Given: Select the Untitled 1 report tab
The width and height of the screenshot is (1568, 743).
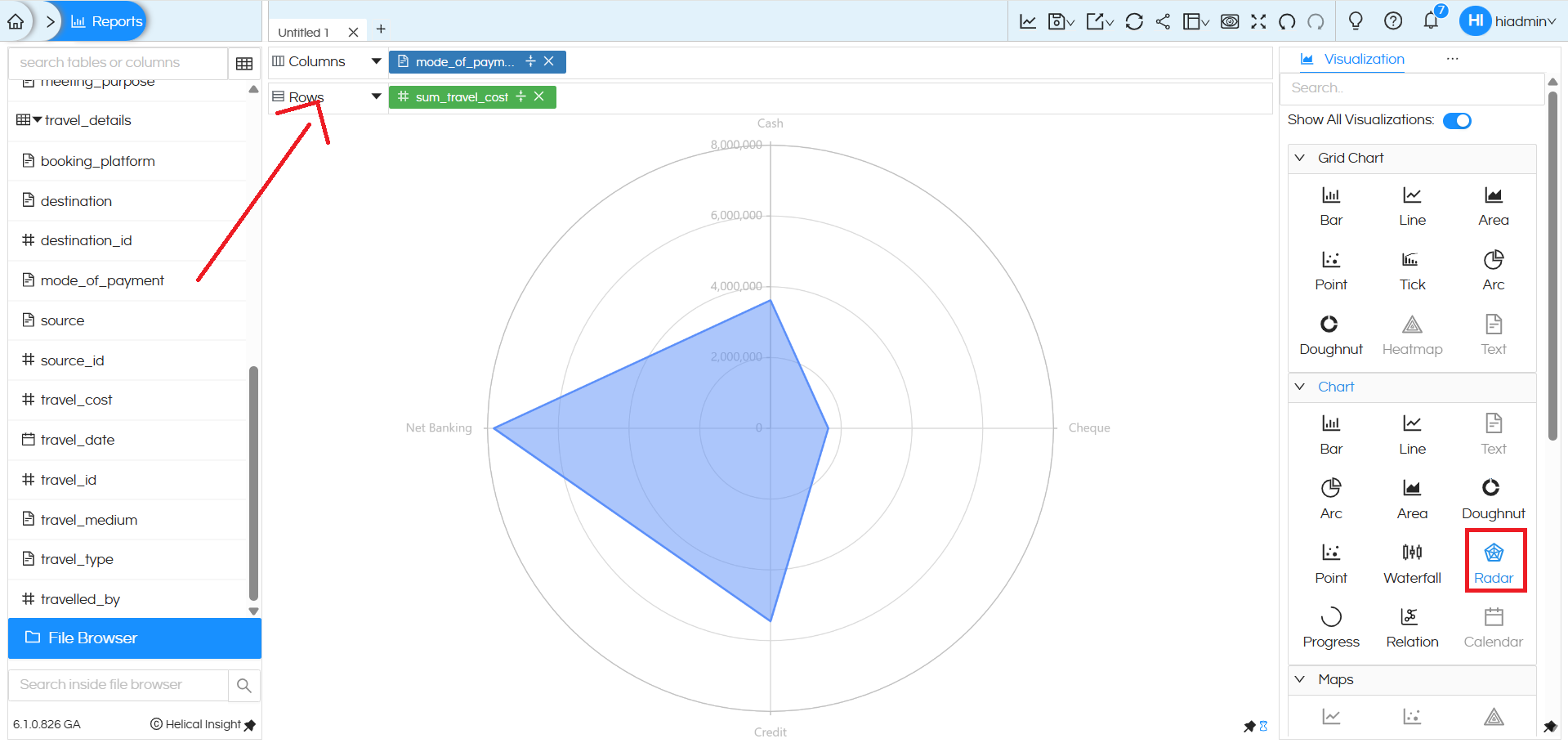Looking at the screenshot, I should coord(303,31).
